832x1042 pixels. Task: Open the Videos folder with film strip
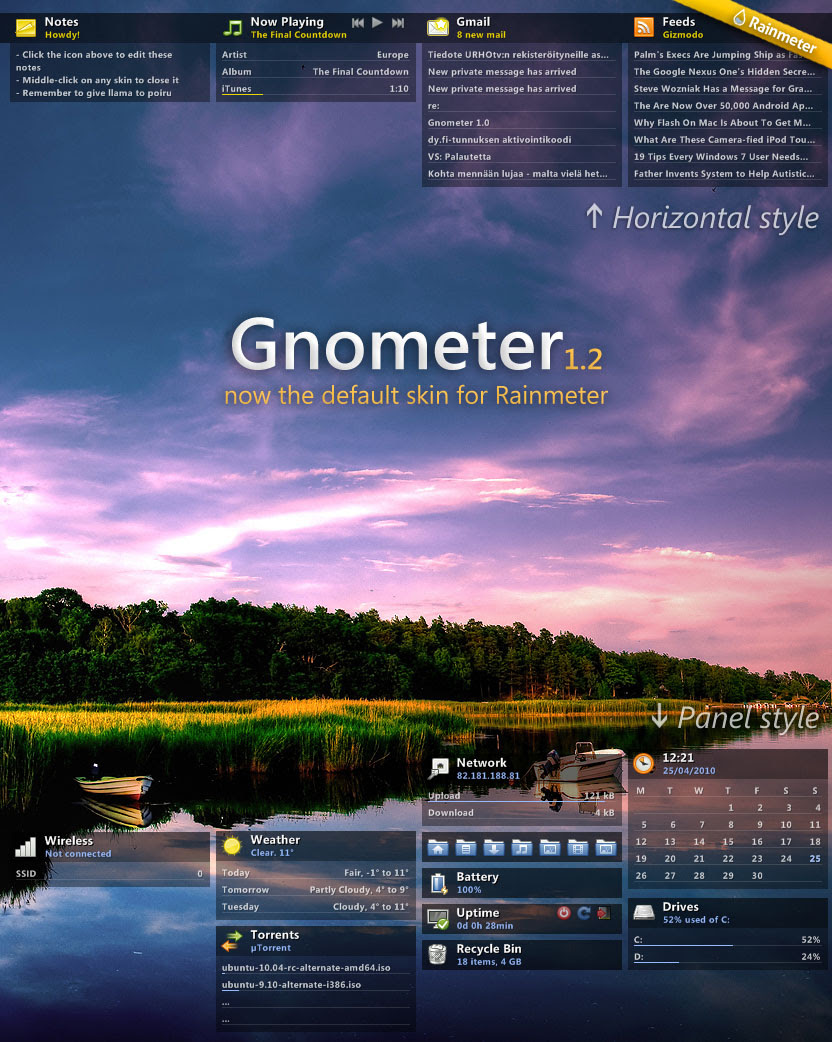pyautogui.click(x=577, y=848)
